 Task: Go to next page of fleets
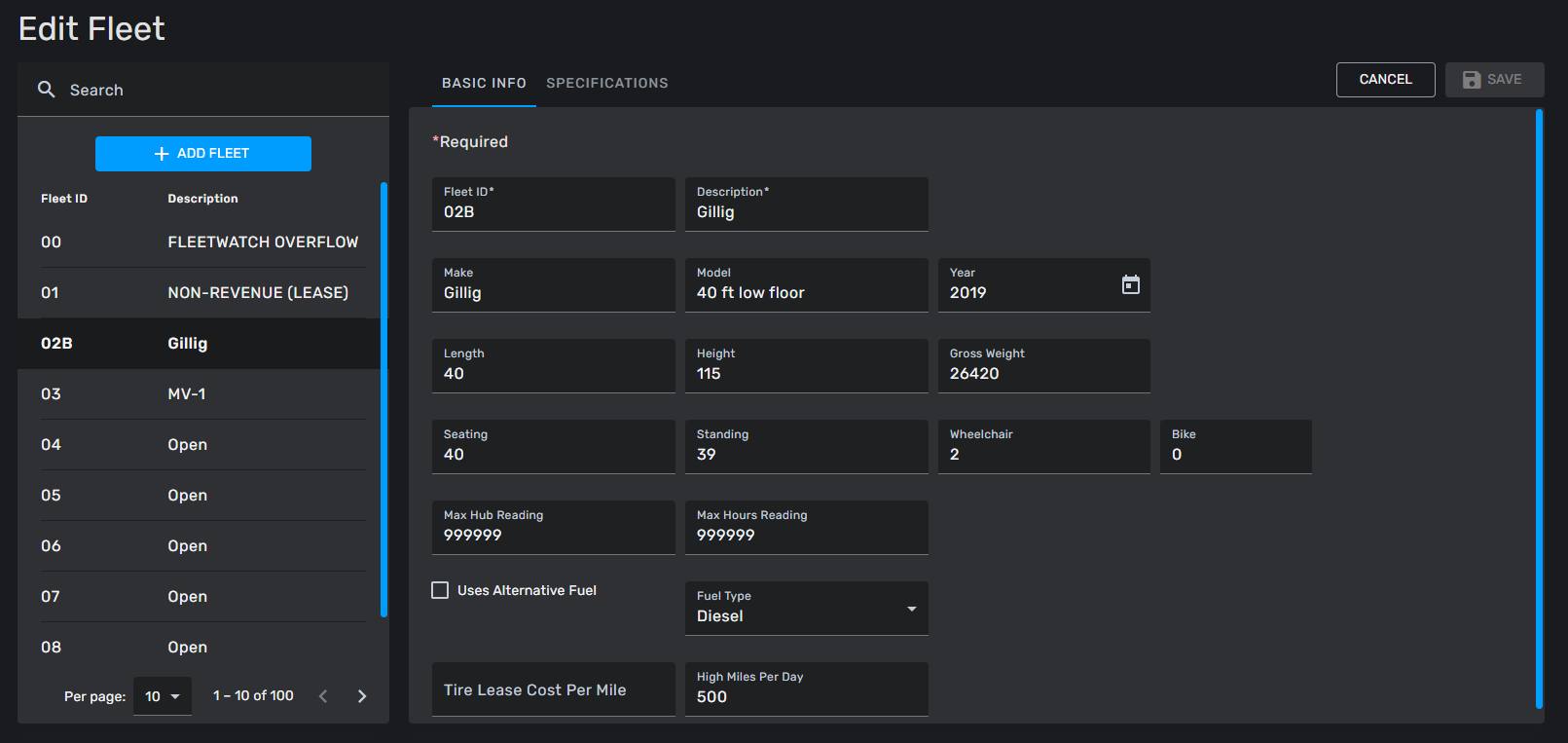tap(362, 696)
